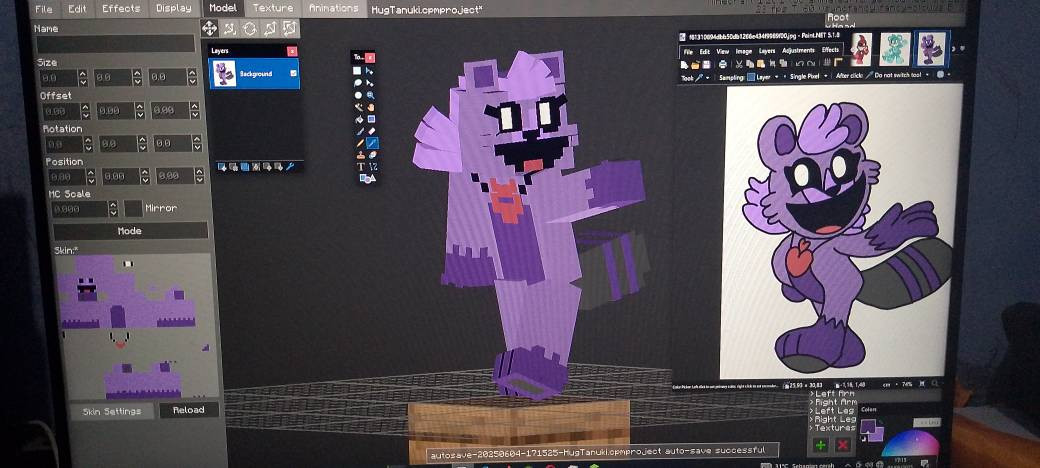Select the Paint Bucket tool
Image resolution: width=1040 pixels, height=468 pixels.
[x=358, y=119]
